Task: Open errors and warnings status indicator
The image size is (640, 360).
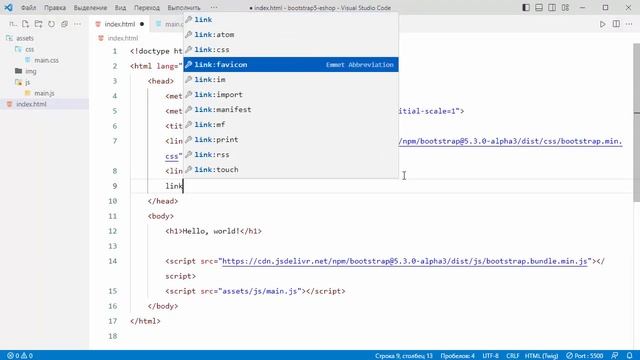Action: (x=20, y=356)
